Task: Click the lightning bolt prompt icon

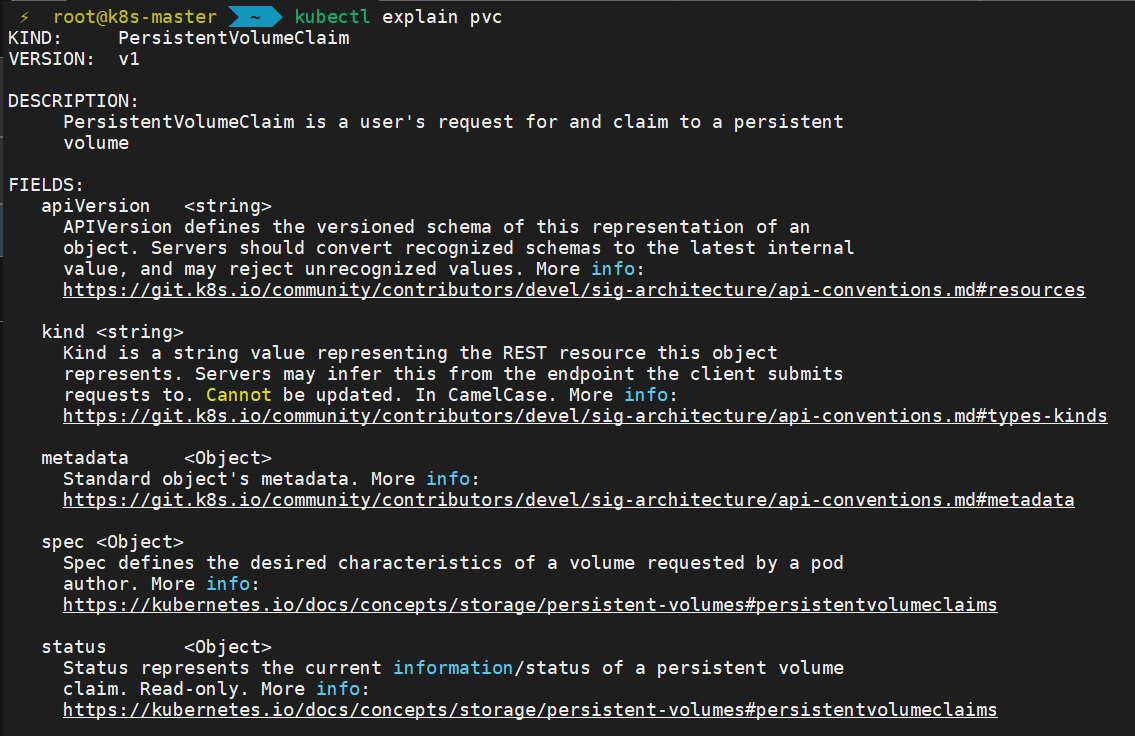Action: [25, 17]
